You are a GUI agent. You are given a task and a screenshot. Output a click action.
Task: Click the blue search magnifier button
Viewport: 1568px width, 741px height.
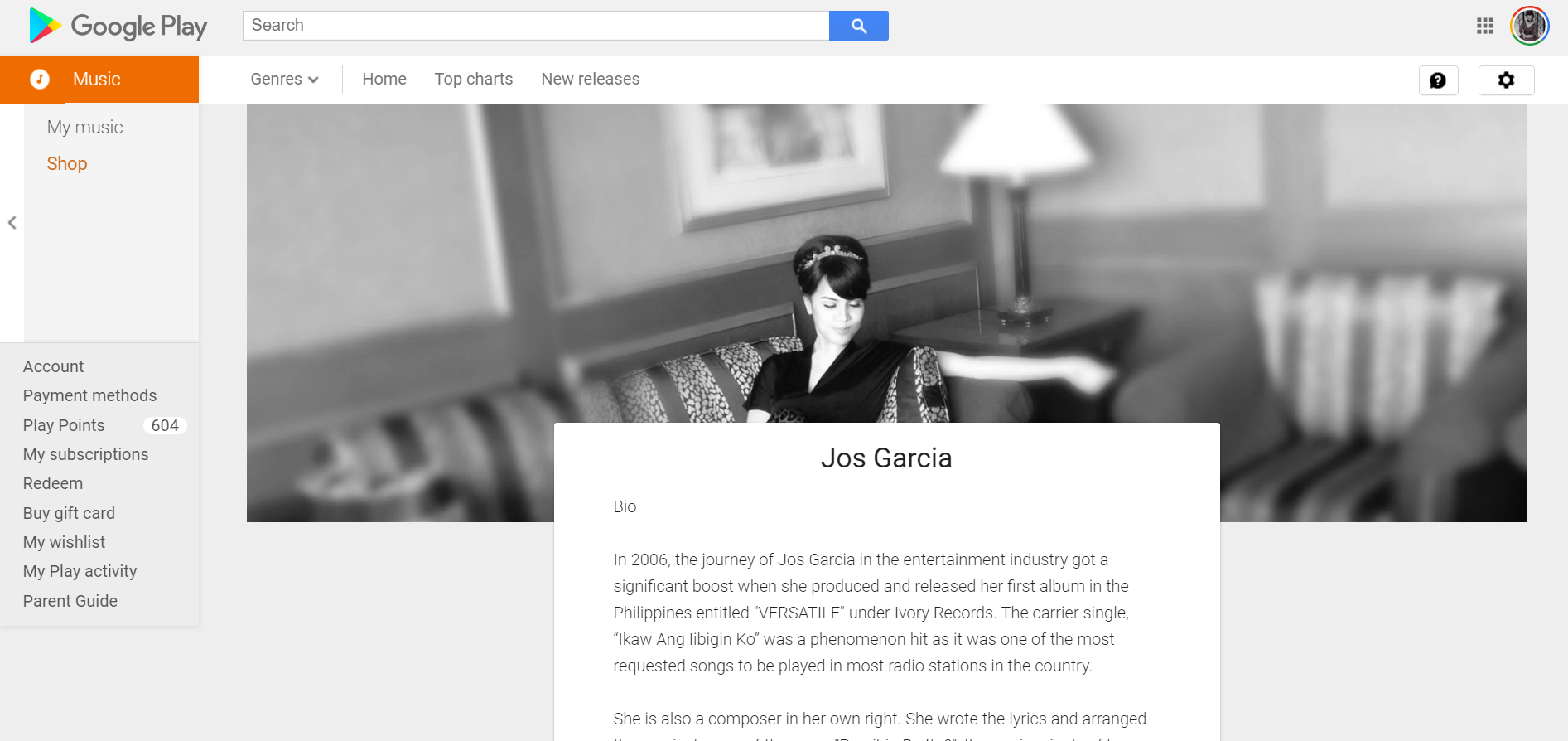tap(859, 26)
